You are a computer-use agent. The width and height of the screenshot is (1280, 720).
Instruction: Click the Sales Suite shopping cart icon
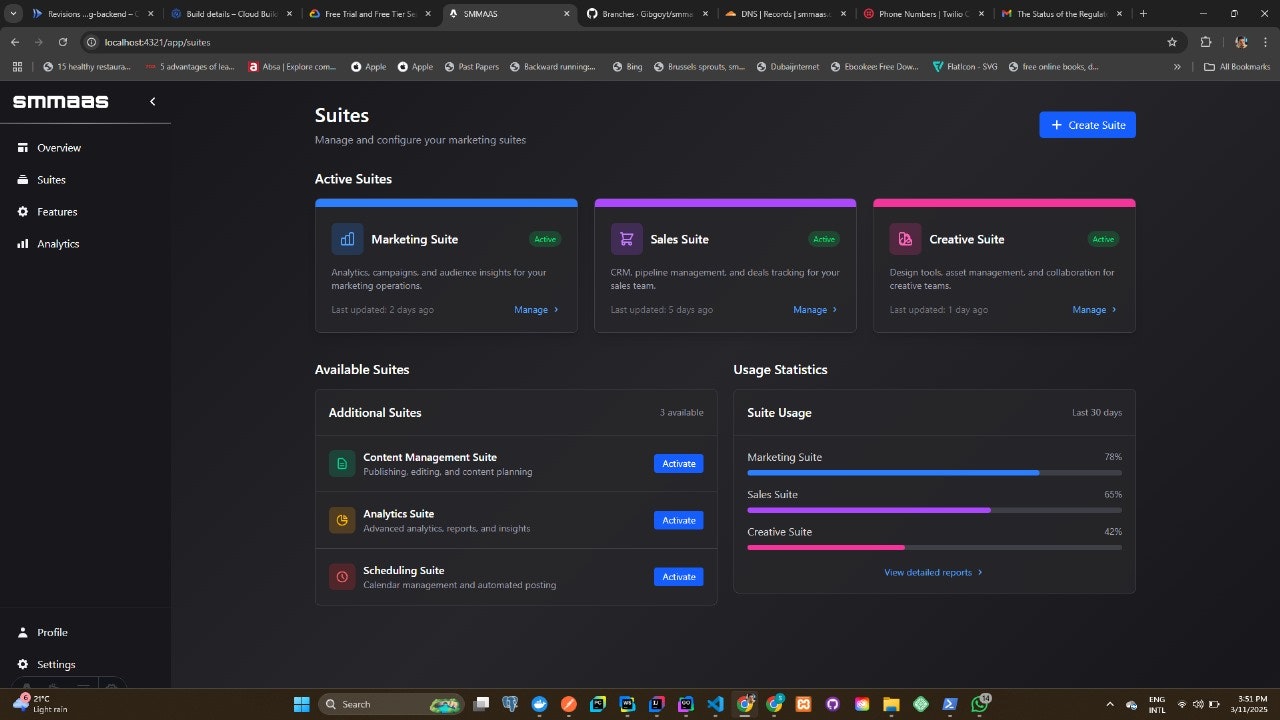point(626,239)
